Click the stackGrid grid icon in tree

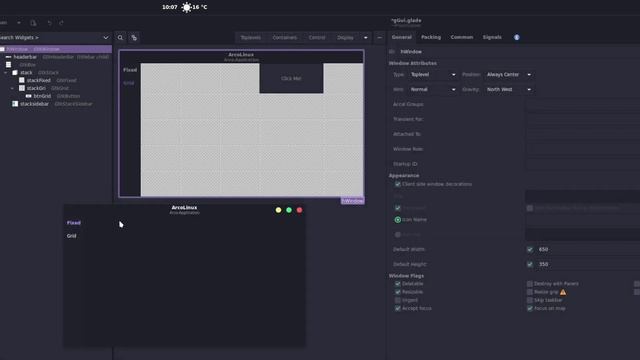tap(22, 88)
